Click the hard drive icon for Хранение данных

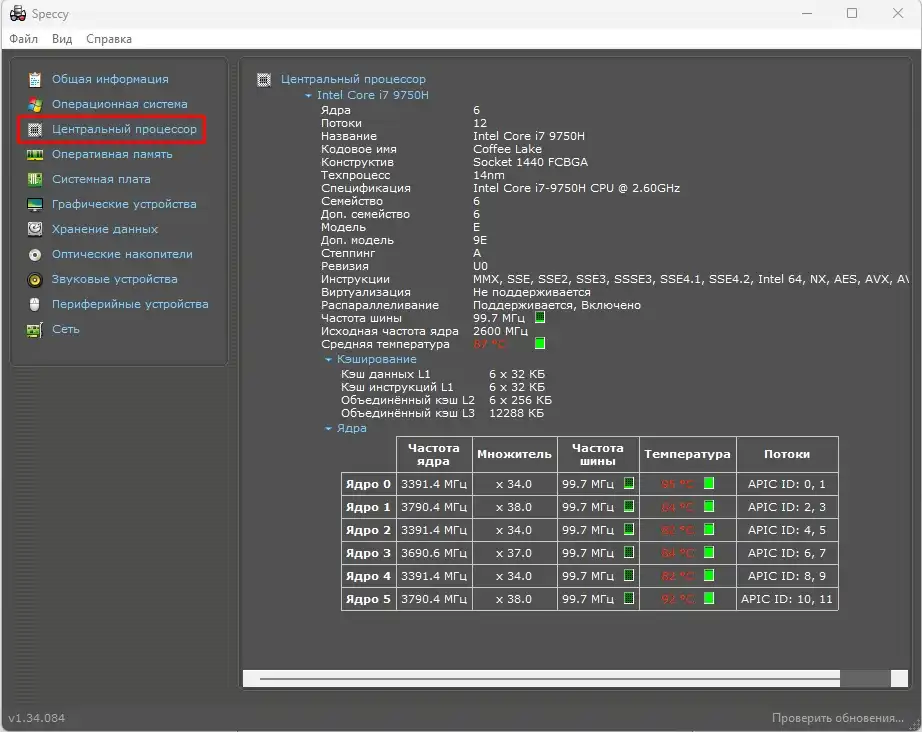click(35, 229)
